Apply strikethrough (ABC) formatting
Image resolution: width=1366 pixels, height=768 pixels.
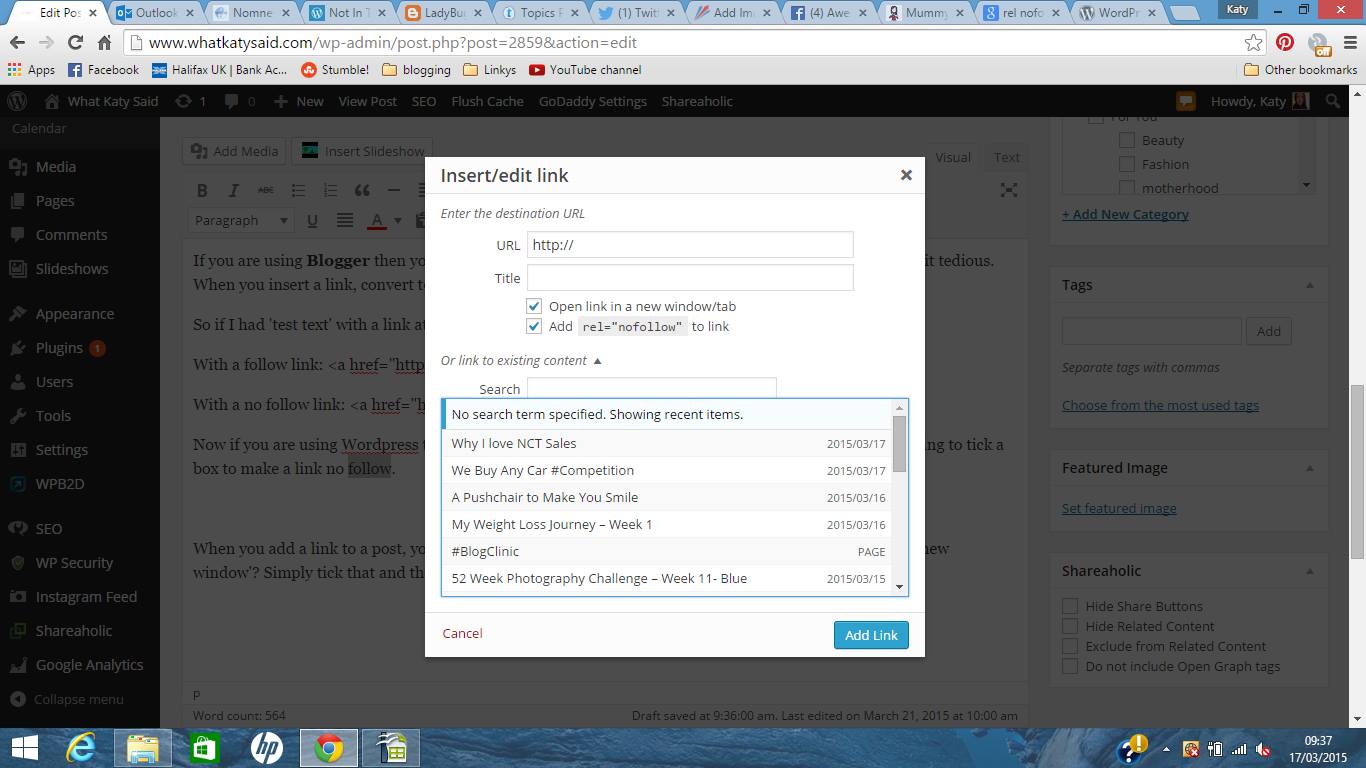pos(266,190)
